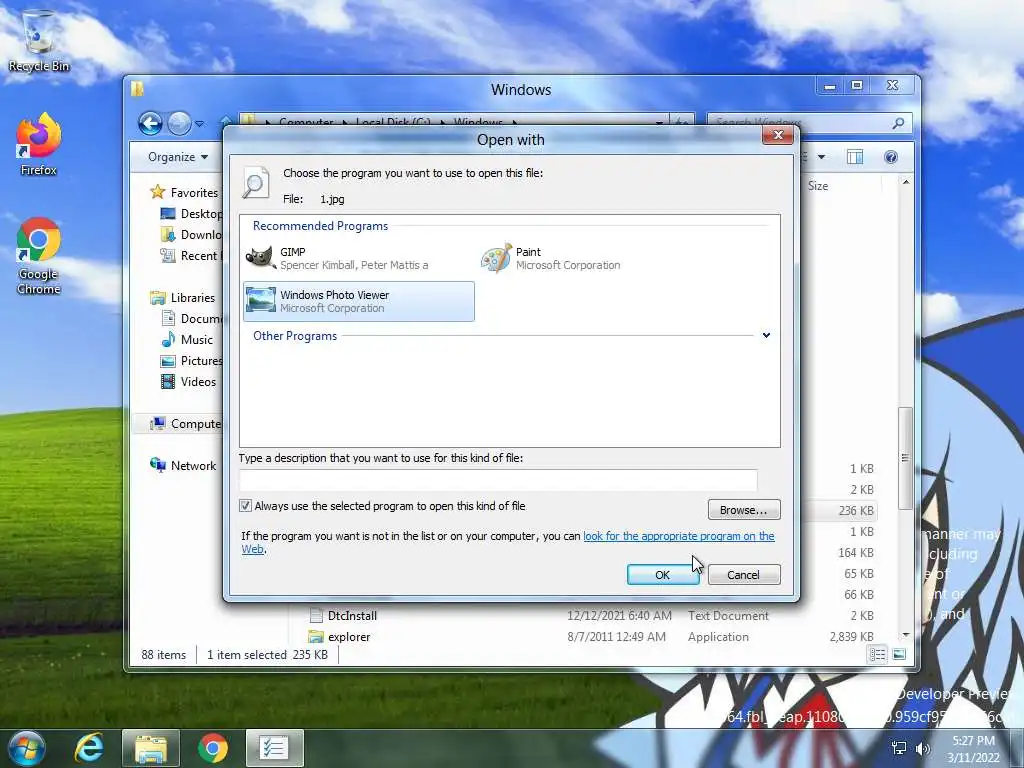The image size is (1024, 768).
Task: Click the Explorer forward arrow button
Action: click(x=179, y=123)
